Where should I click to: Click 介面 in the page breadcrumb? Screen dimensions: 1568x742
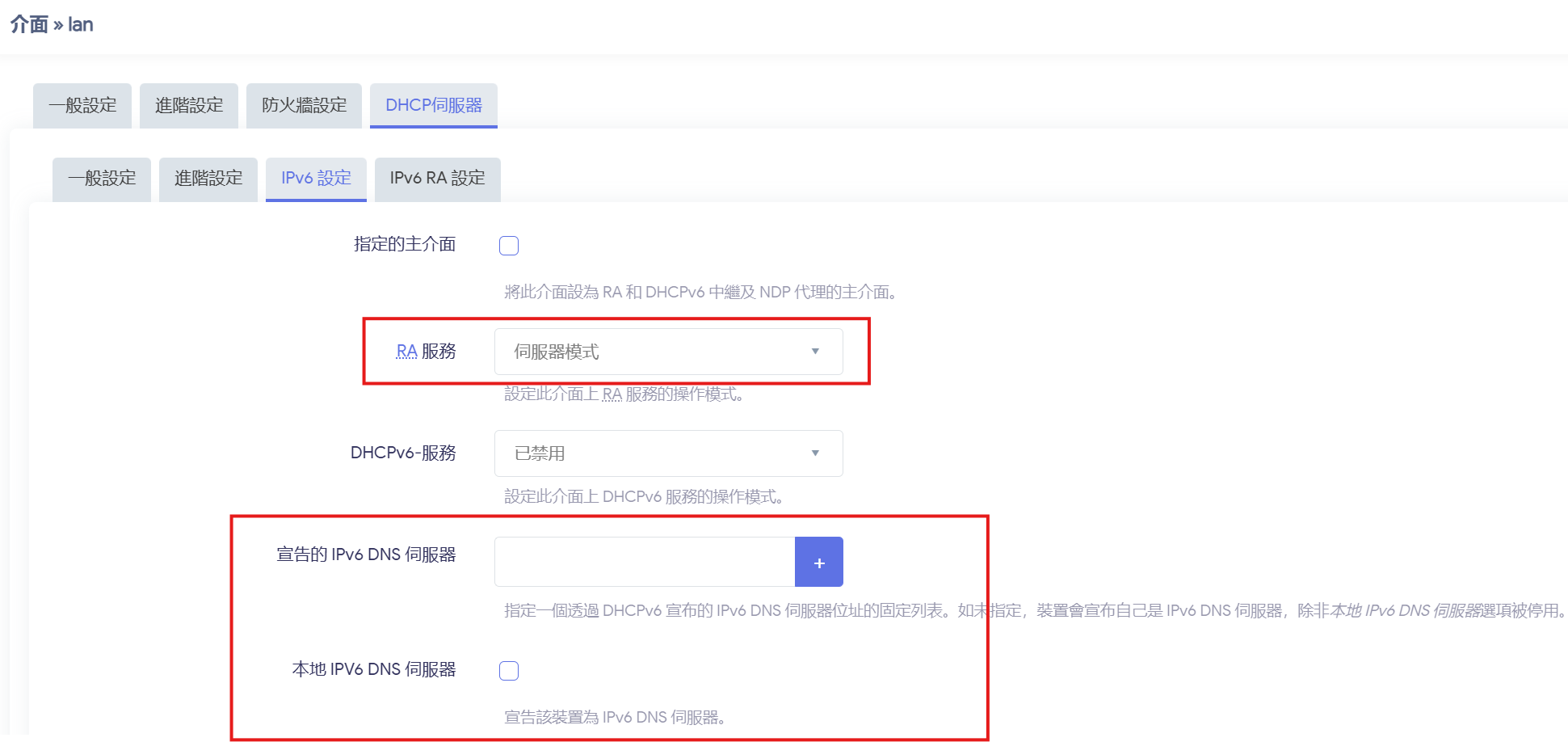point(29,25)
